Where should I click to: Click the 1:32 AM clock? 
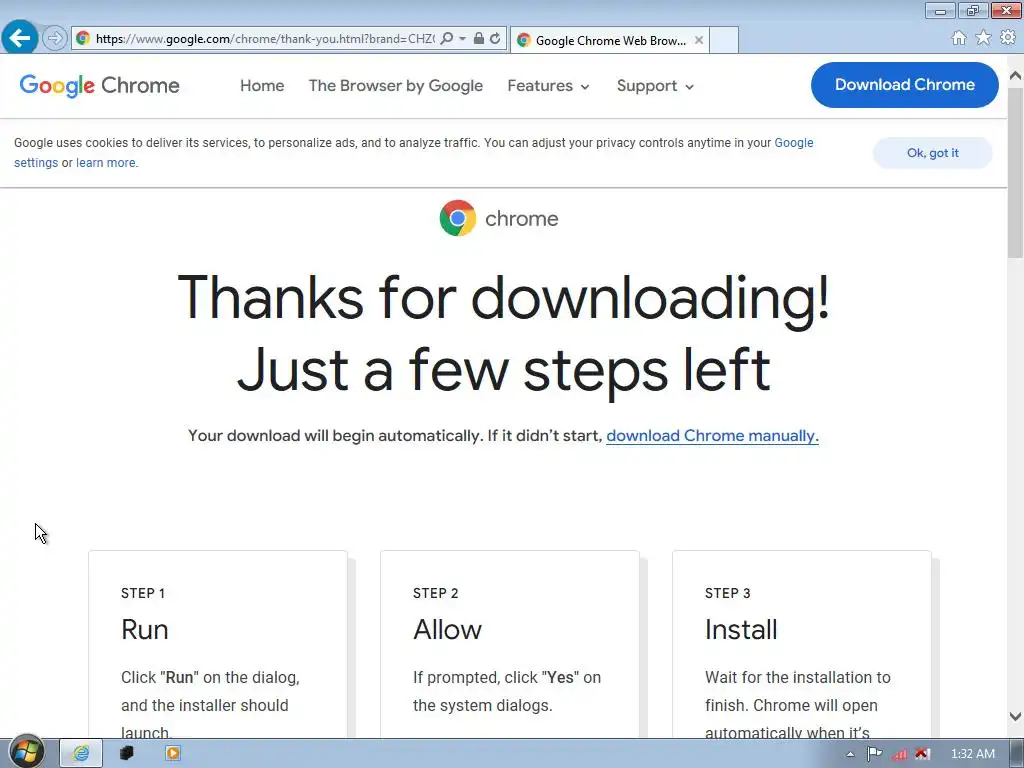point(972,754)
